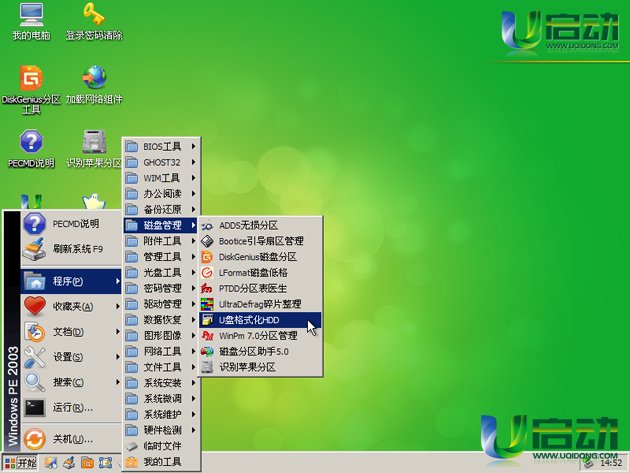
Task: Click the 开始 start button
Action: (x=20, y=463)
